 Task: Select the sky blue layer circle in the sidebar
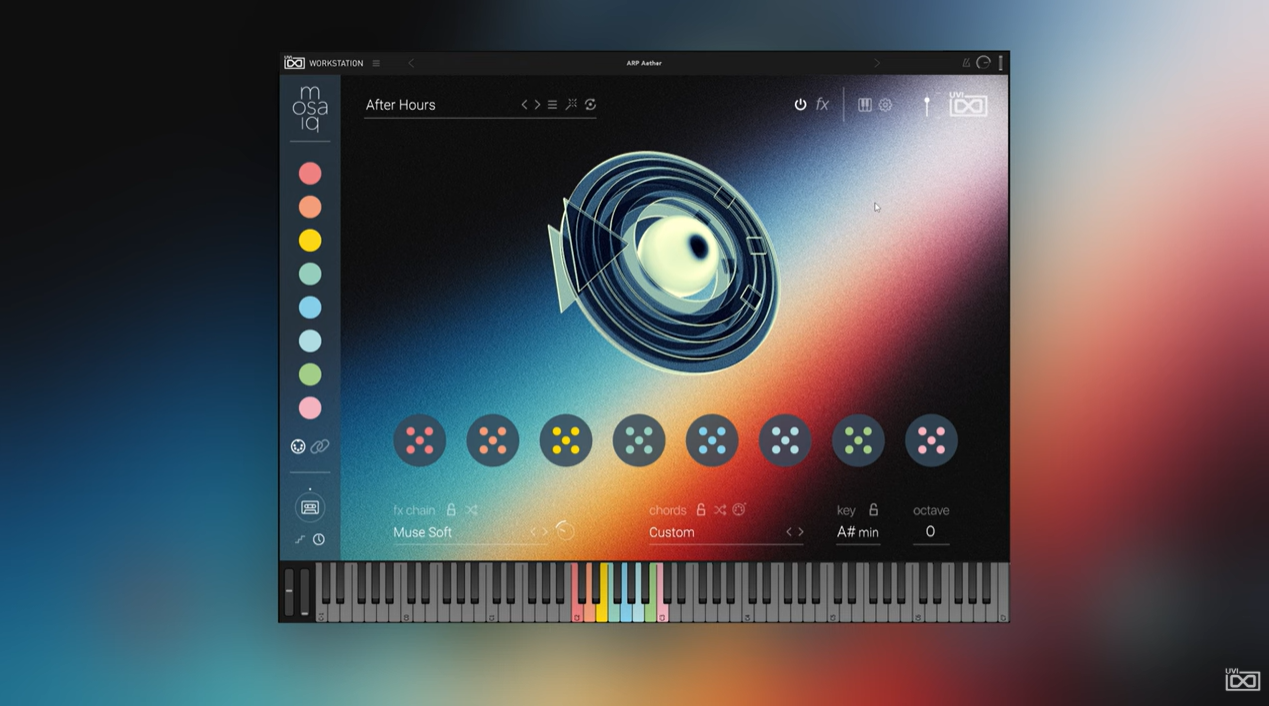(310, 307)
